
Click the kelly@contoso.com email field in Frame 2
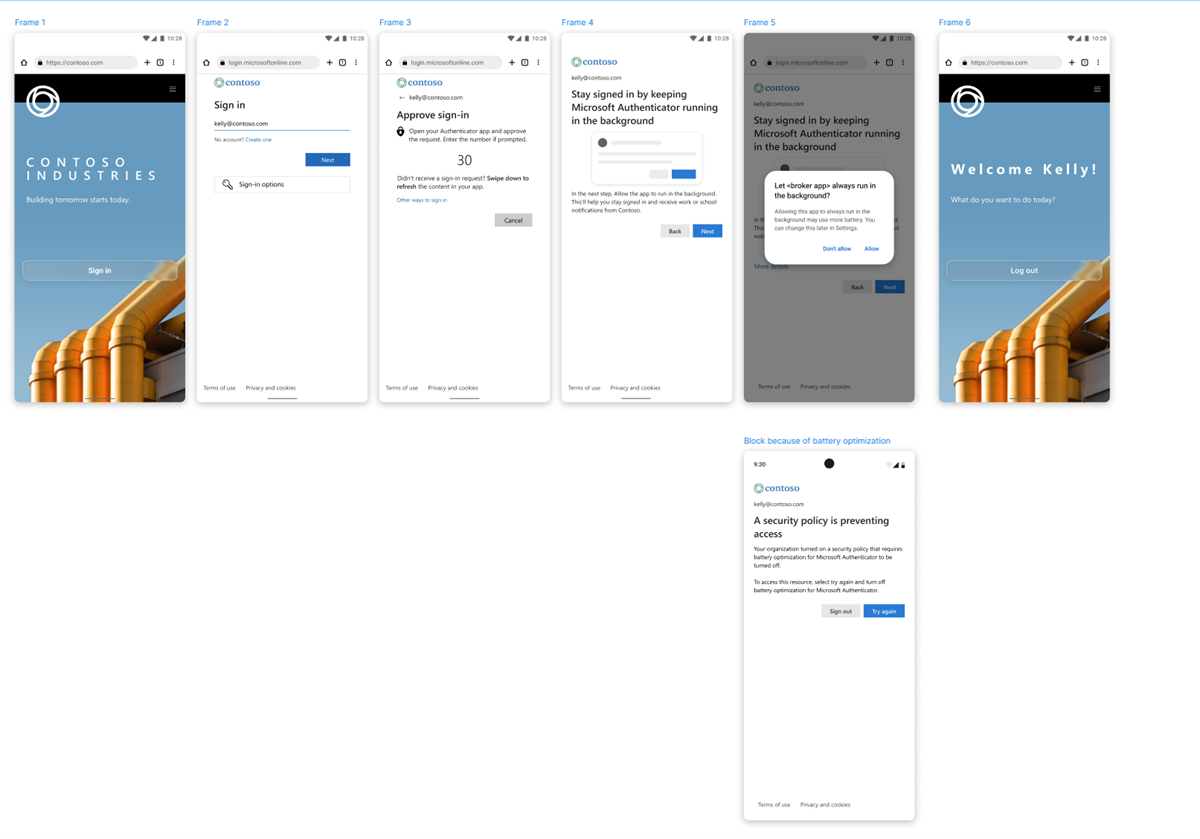[282, 124]
